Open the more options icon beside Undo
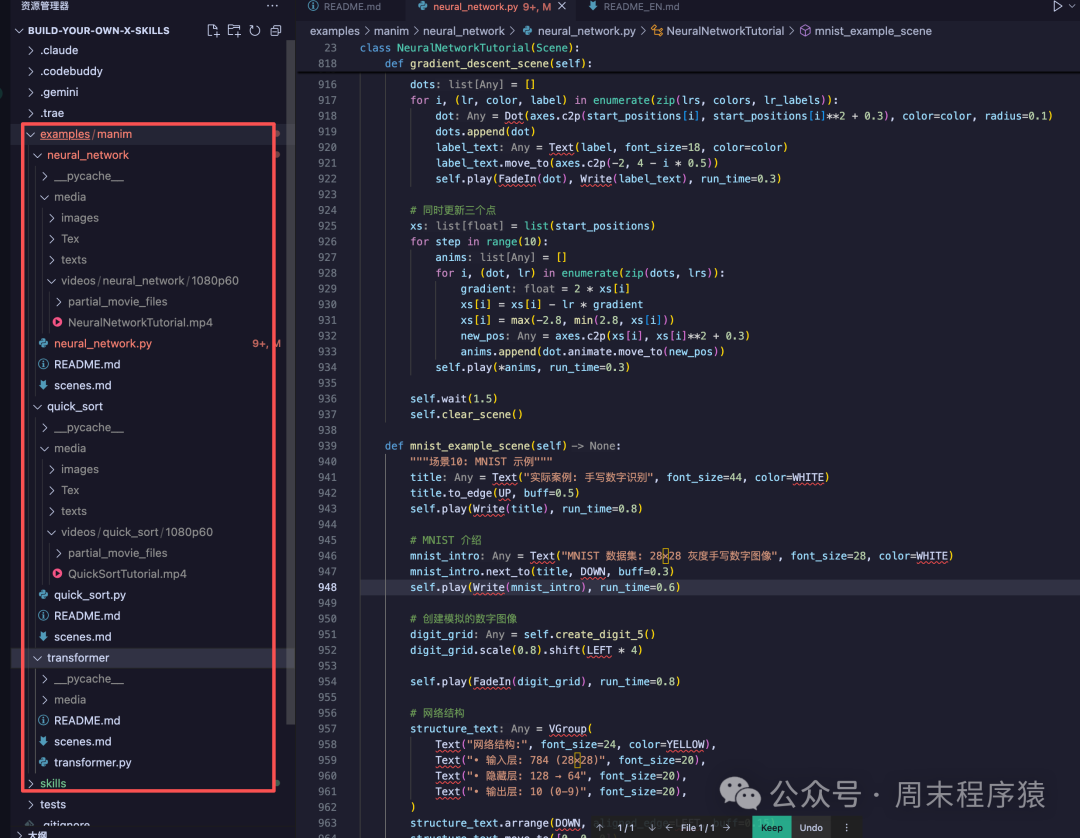 (847, 827)
